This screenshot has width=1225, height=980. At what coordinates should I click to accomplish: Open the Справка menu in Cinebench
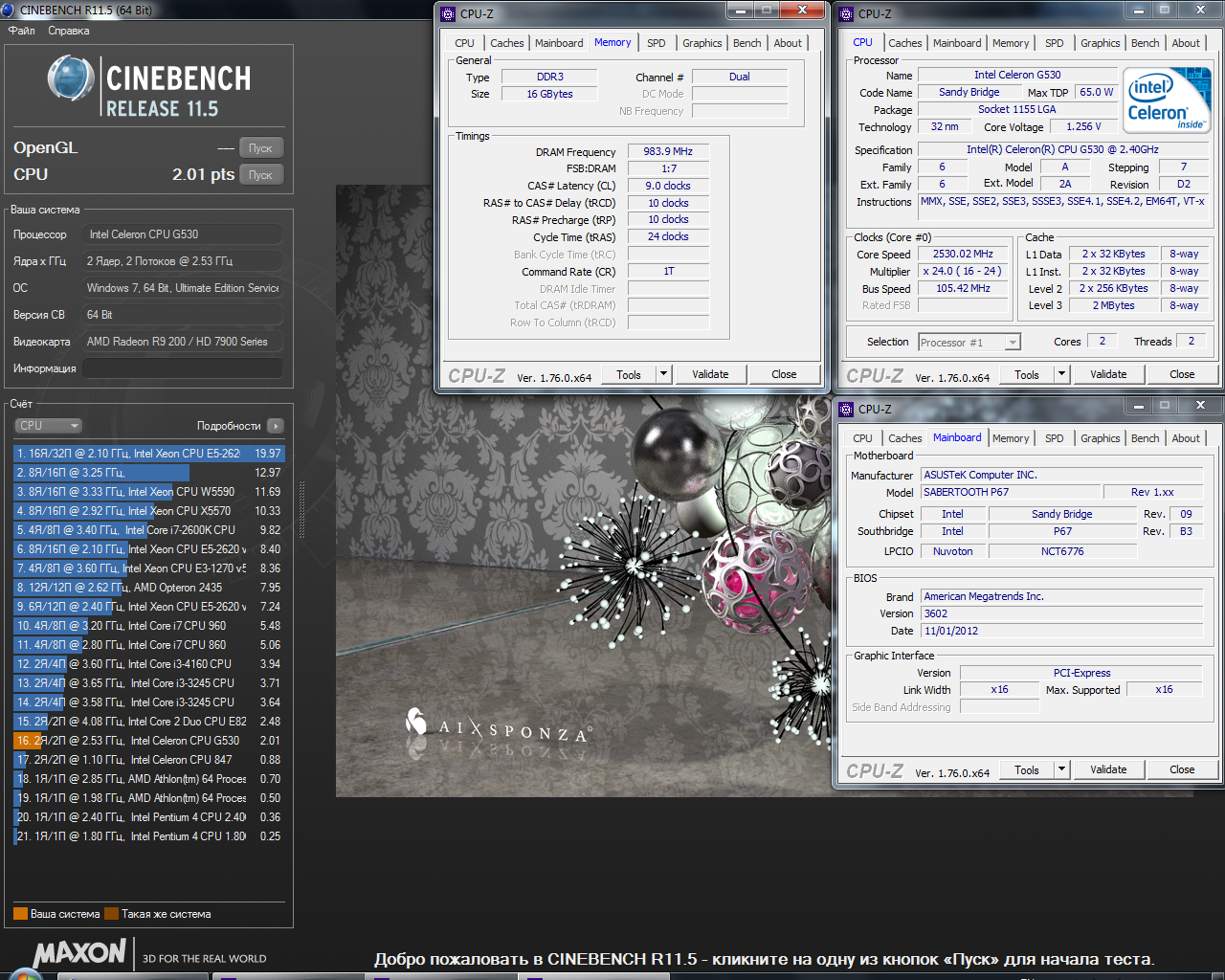pos(69,31)
